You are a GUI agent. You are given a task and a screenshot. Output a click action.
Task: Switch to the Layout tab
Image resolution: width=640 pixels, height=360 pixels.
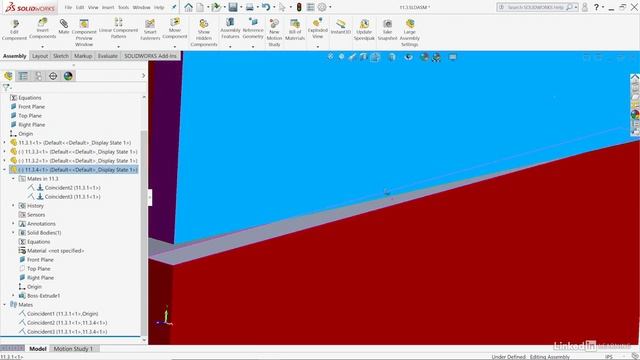point(40,56)
